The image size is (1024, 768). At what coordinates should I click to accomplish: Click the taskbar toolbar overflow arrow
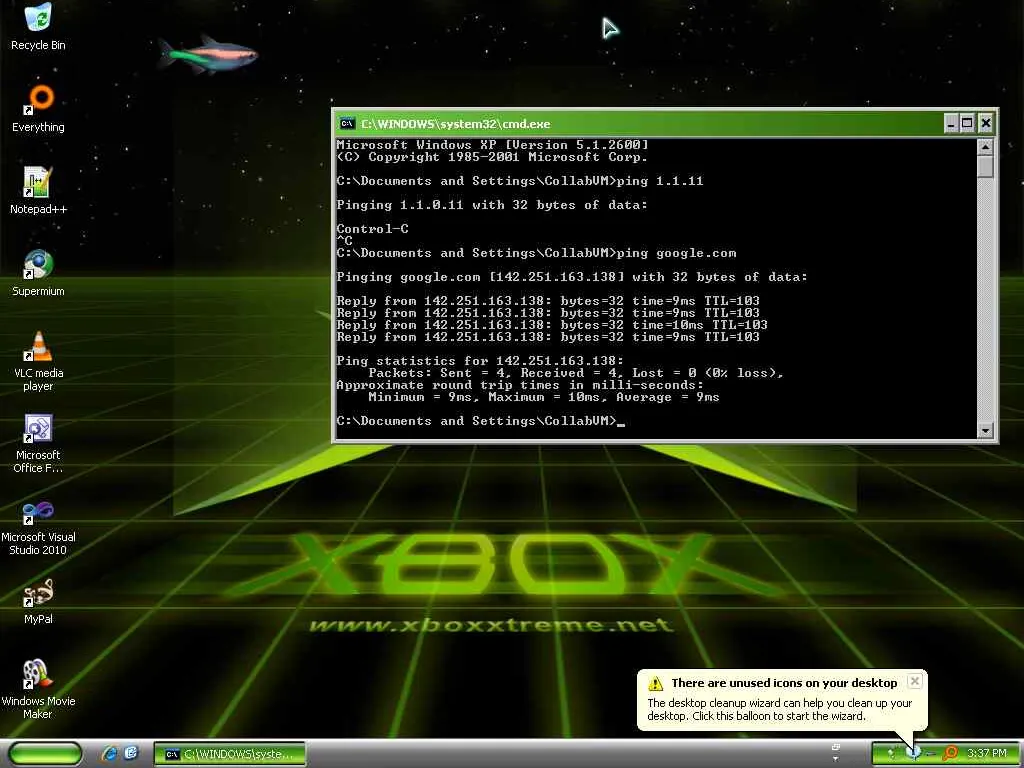coord(835,758)
